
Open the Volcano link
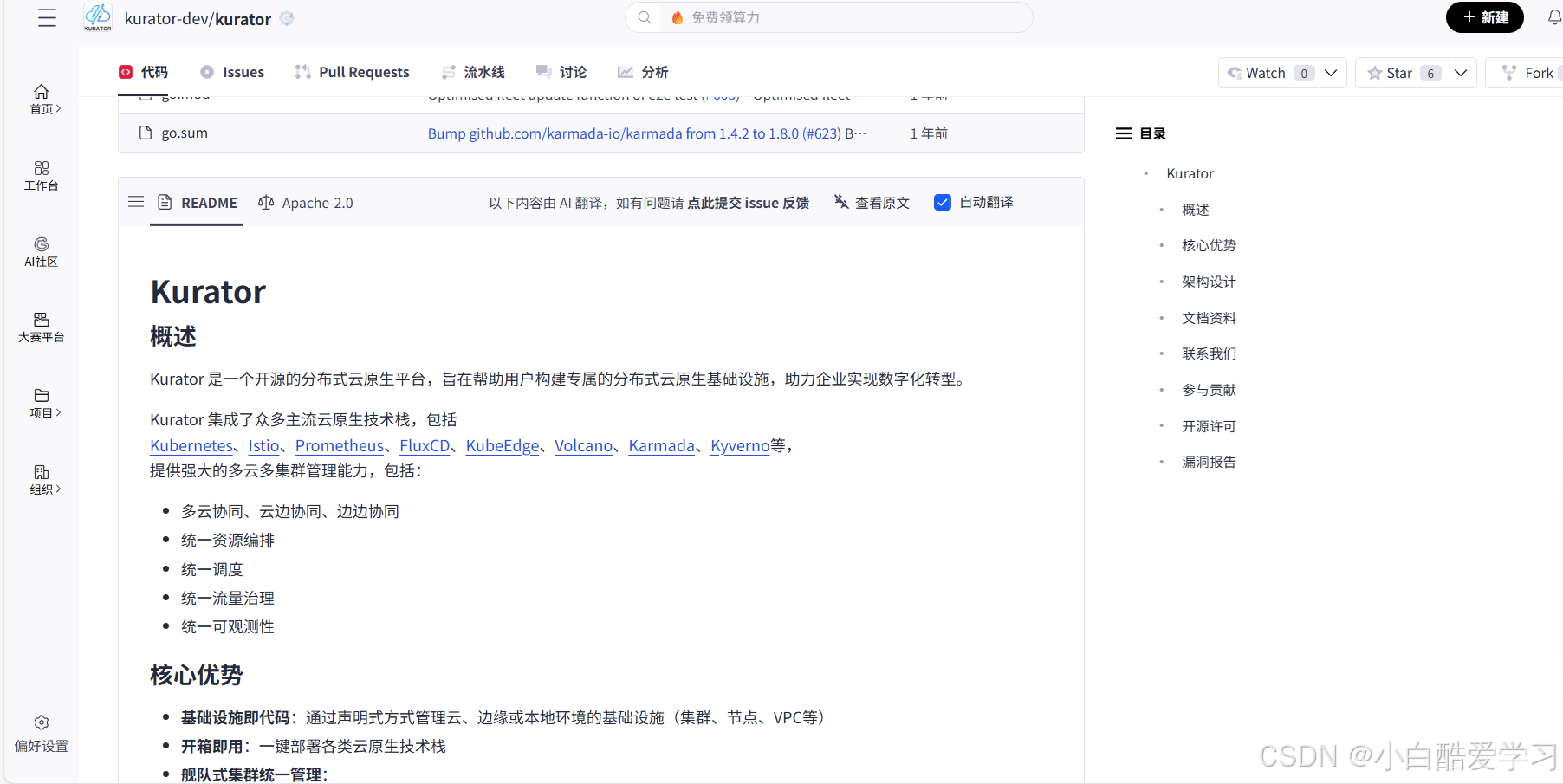coord(584,445)
